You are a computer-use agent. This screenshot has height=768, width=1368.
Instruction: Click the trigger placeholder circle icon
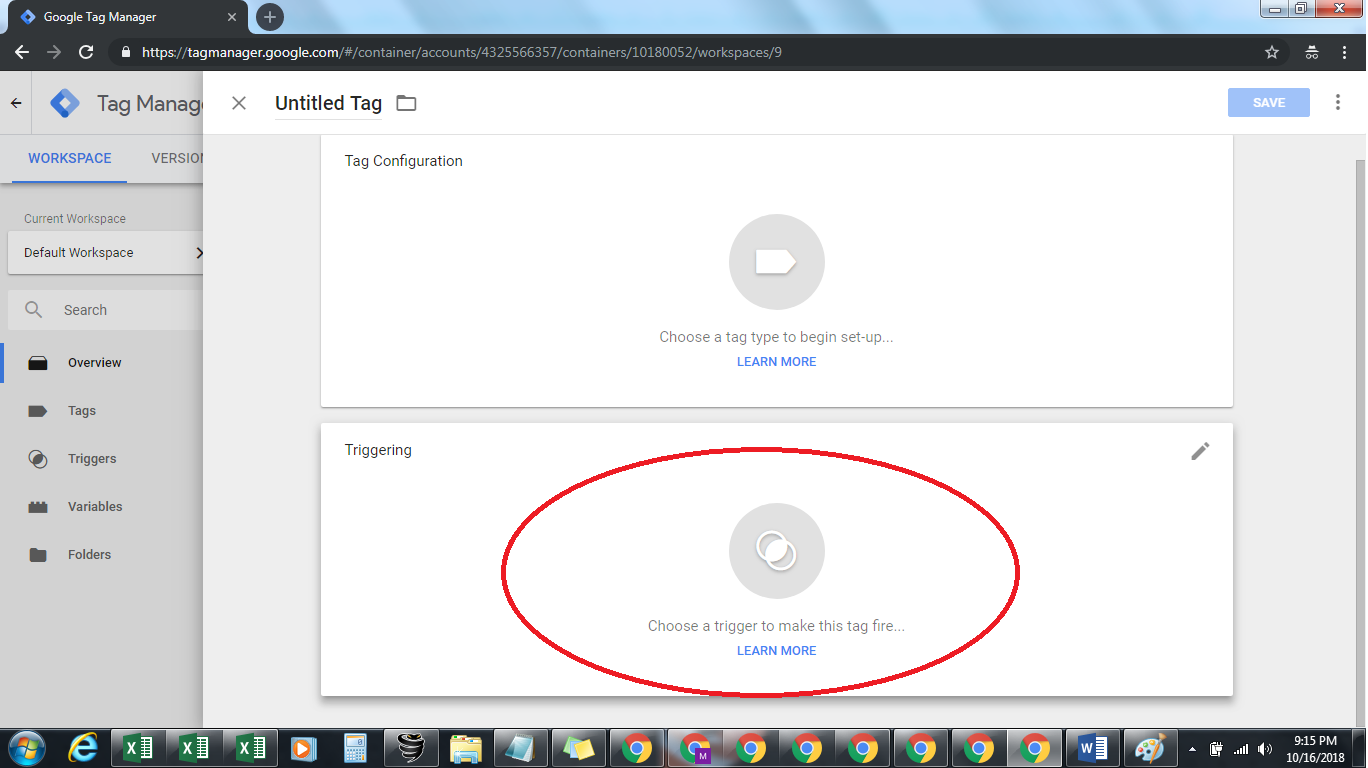point(776,551)
